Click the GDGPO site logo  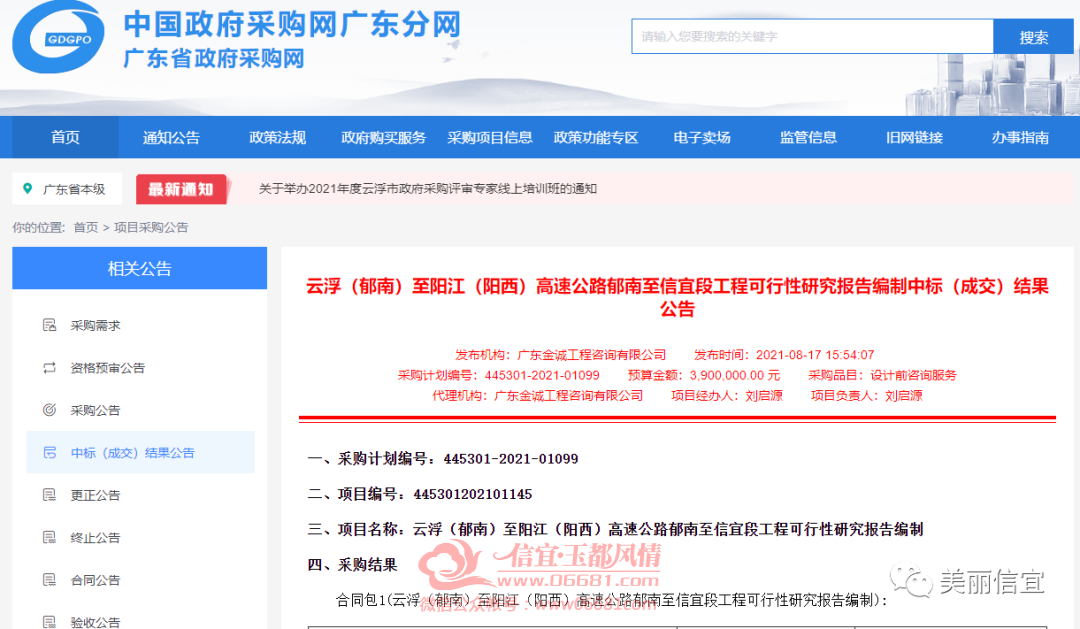point(59,37)
